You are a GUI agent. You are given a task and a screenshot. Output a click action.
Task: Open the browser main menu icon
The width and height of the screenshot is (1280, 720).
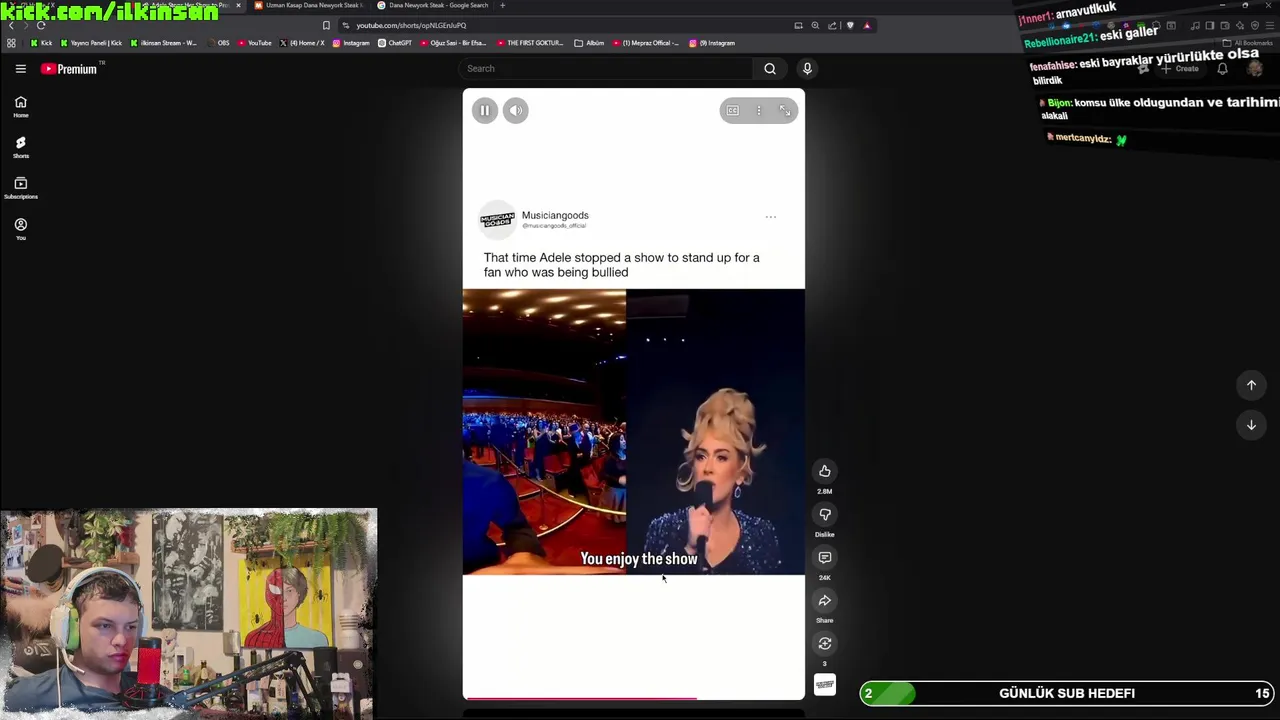tap(1270, 25)
